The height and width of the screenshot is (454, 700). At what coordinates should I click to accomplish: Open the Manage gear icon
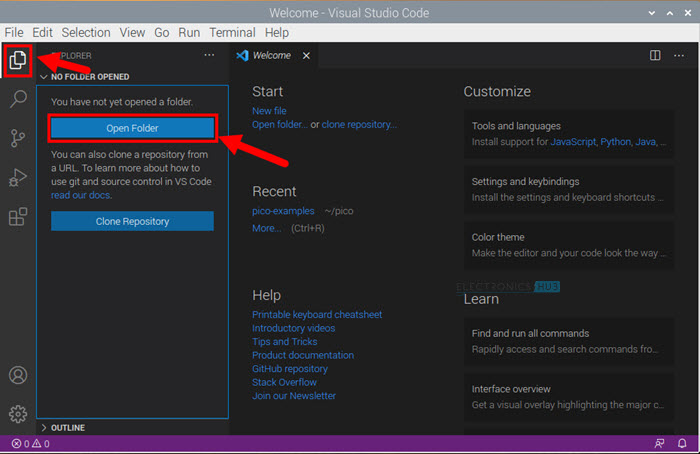(18, 413)
